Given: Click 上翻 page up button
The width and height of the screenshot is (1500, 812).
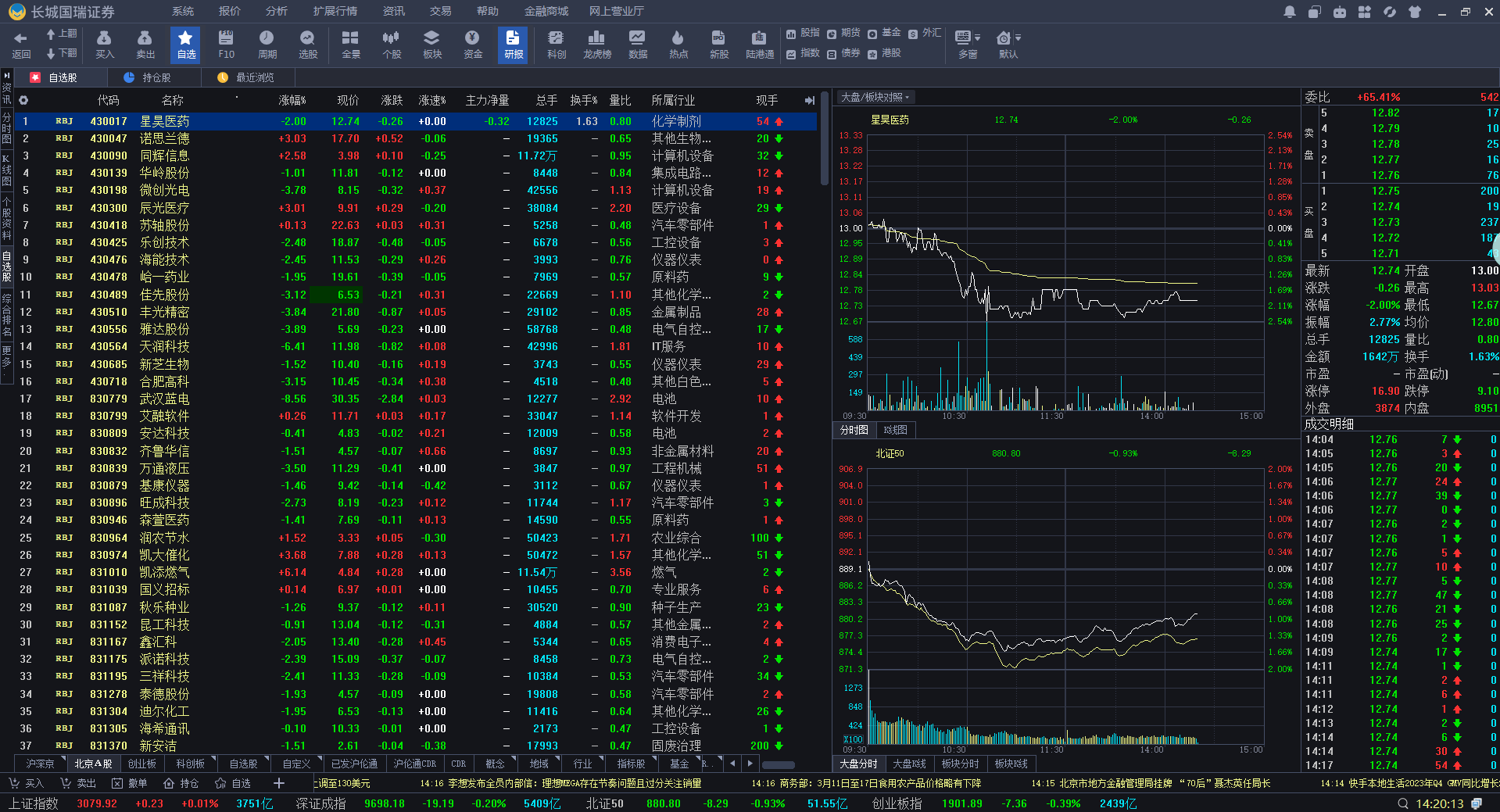Looking at the screenshot, I should tap(61, 34).
